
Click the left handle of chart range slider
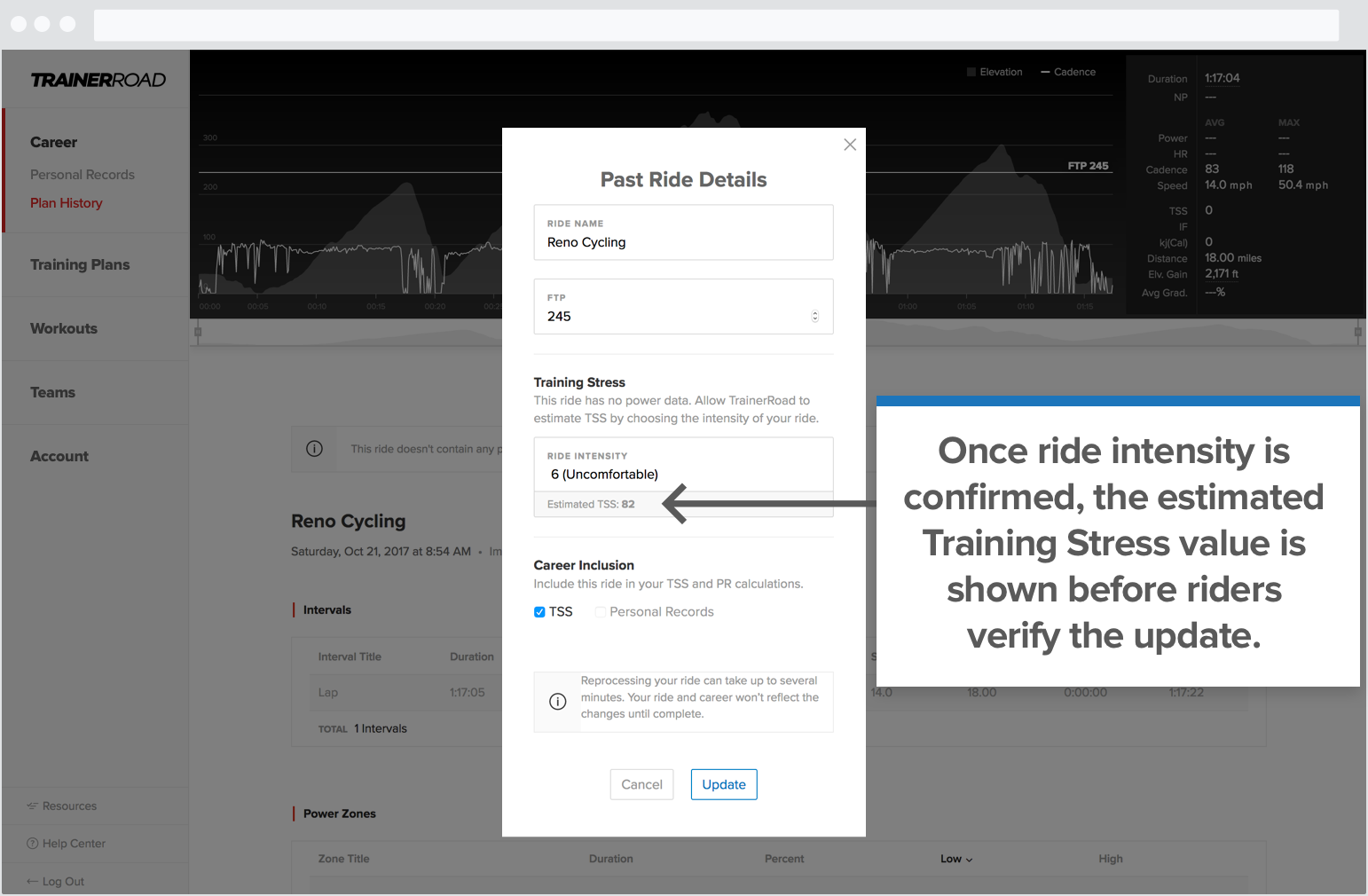(x=198, y=332)
